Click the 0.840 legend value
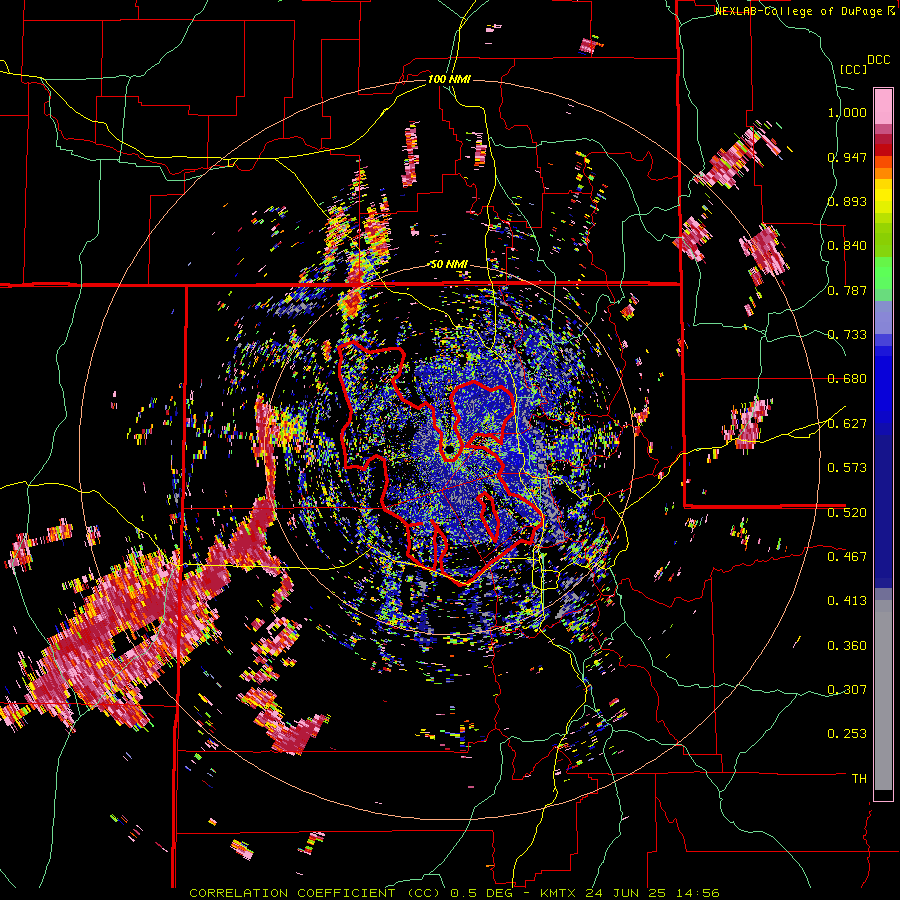The height and width of the screenshot is (900, 900). pyautogui.click(x=847, y=246)
